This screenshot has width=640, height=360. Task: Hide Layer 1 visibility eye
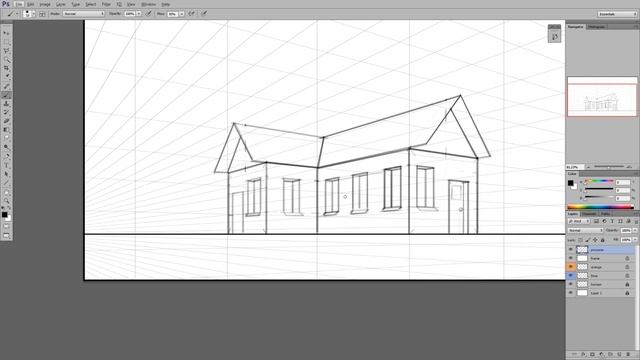click(571, 293)
